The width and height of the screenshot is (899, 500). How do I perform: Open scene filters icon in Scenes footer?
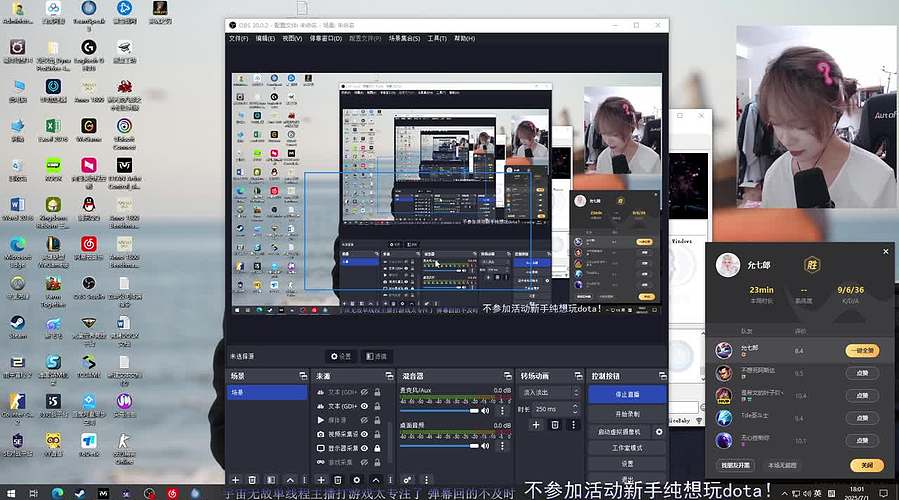[271, 480]
